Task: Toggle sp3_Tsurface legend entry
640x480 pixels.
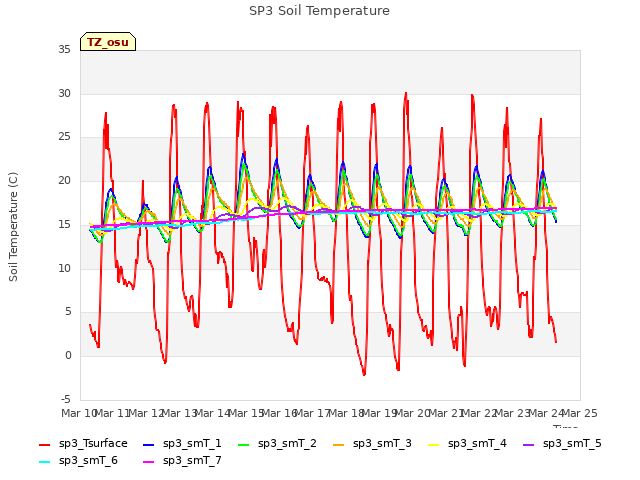Action: pos(83,444)
